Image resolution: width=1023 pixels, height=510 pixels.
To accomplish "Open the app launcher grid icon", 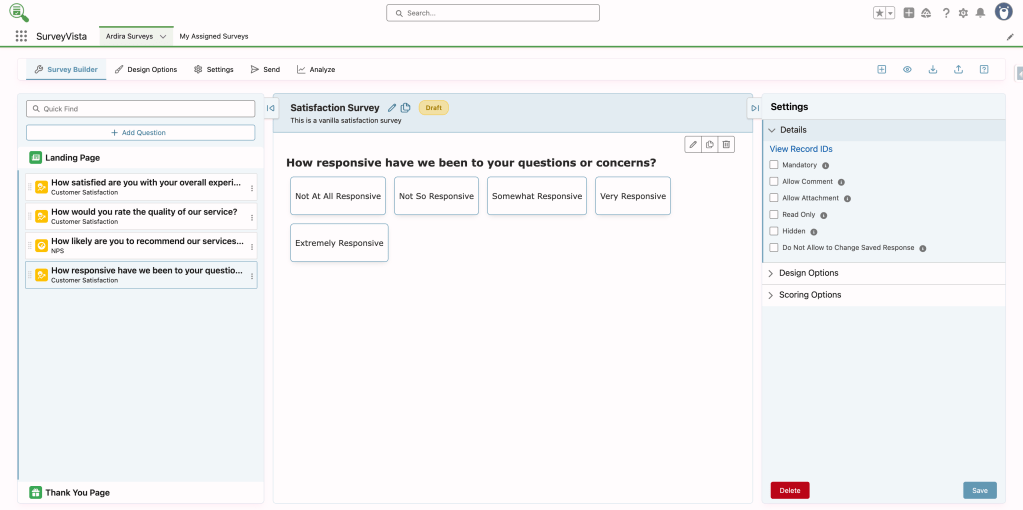I will pos(21,37).
